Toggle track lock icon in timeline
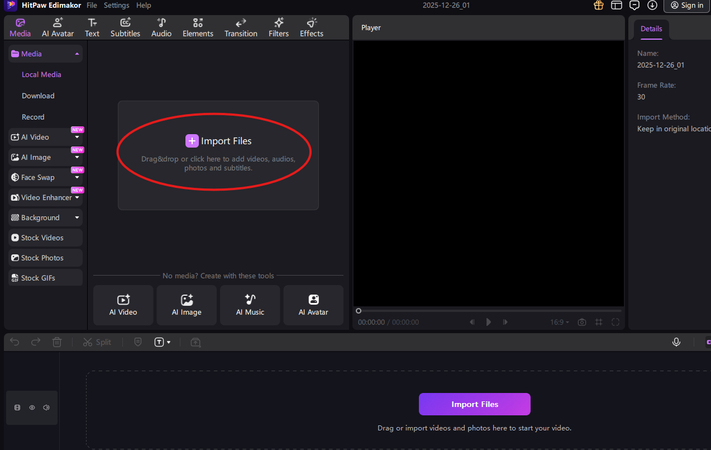The width and height of the screenshot is (711, 450). (17, 407)
